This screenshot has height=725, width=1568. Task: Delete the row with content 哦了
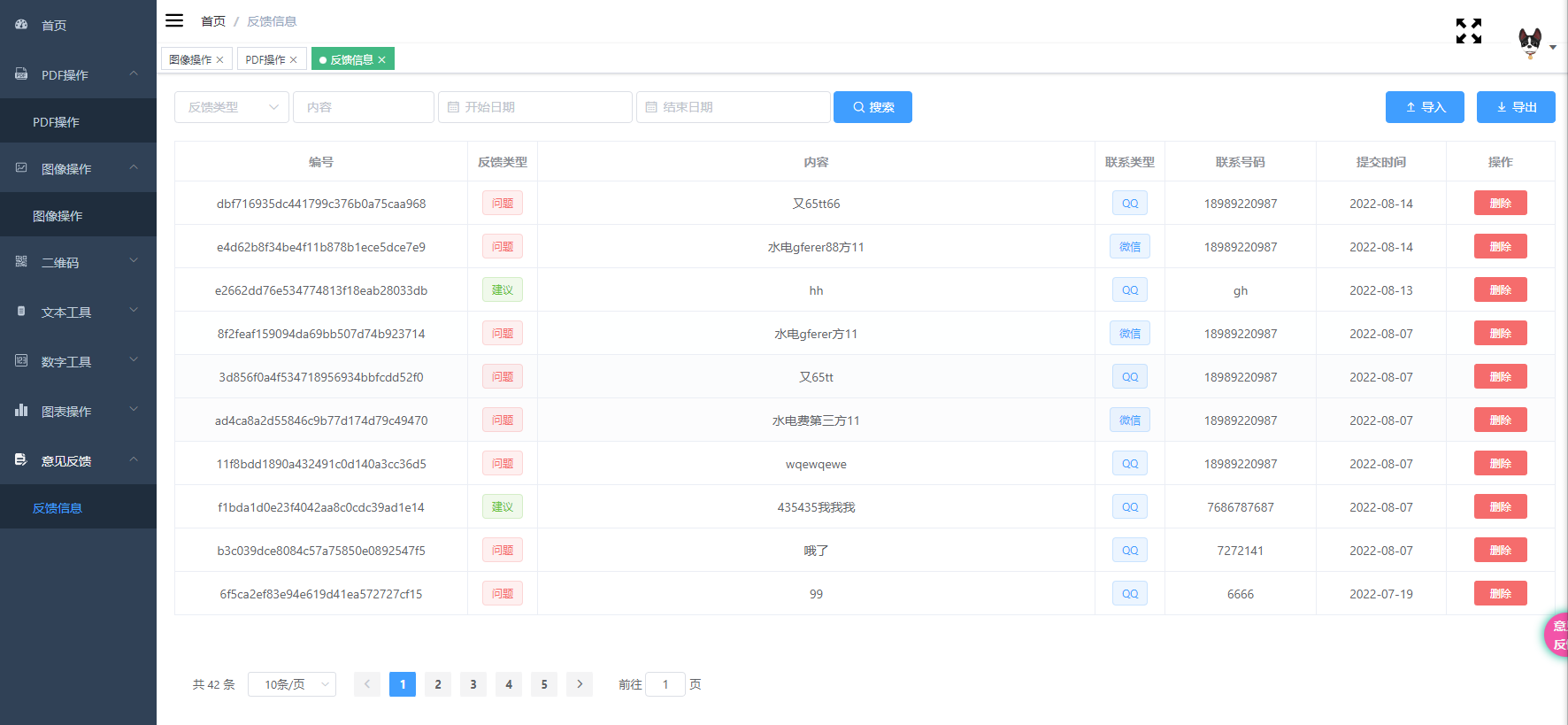click(x=1500, y=551)
